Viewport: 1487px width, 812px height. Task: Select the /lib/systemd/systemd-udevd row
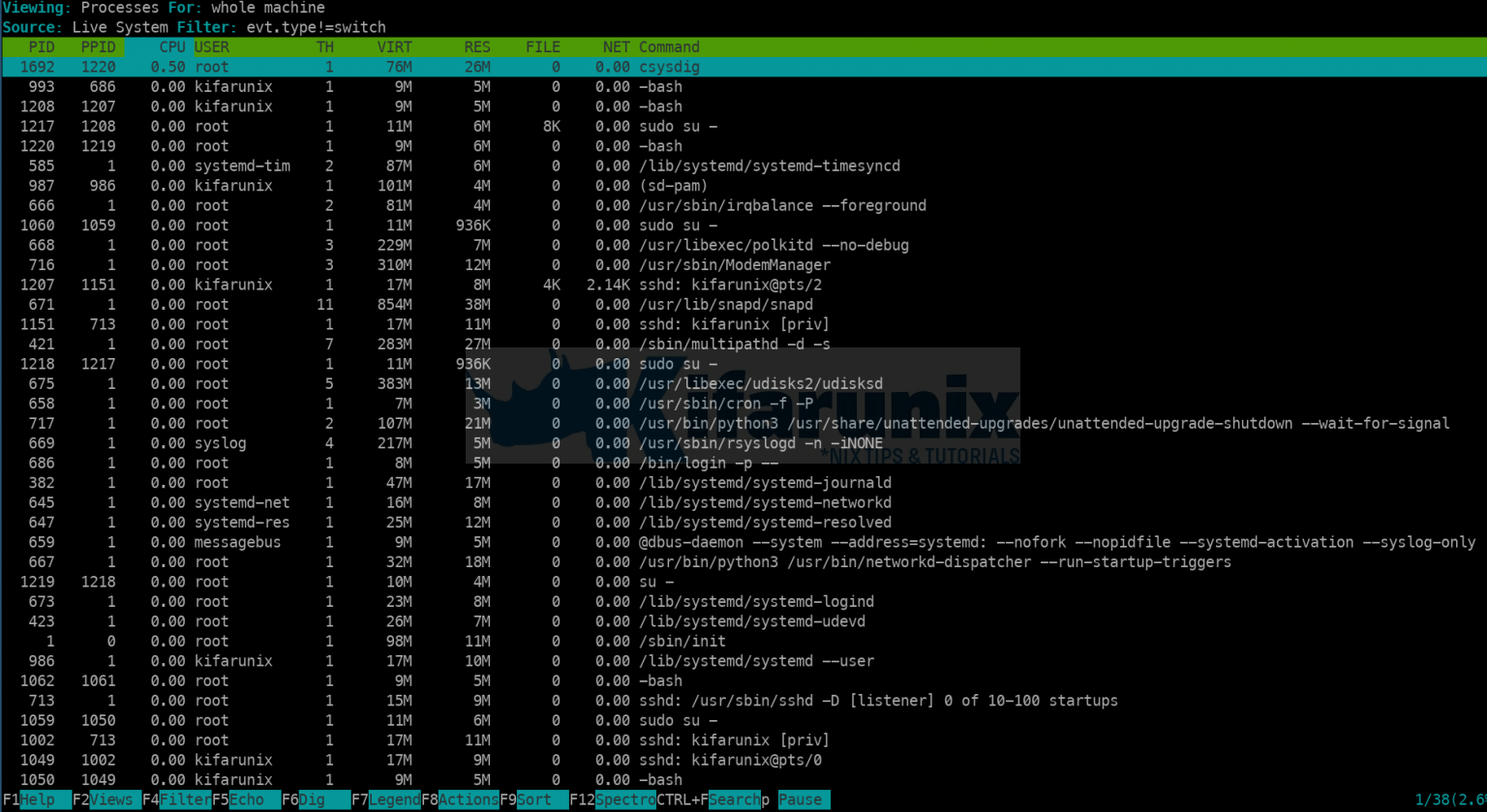click(x=743, y=621)
